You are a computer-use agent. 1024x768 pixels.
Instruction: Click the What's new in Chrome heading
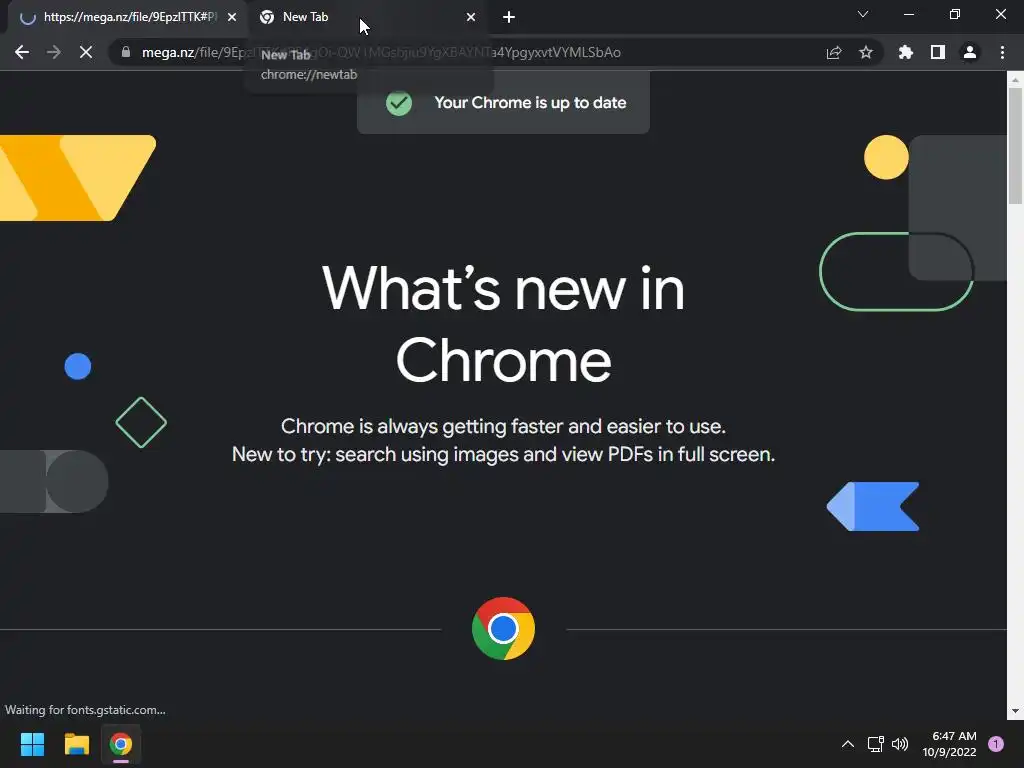click(x=503, y=324)
